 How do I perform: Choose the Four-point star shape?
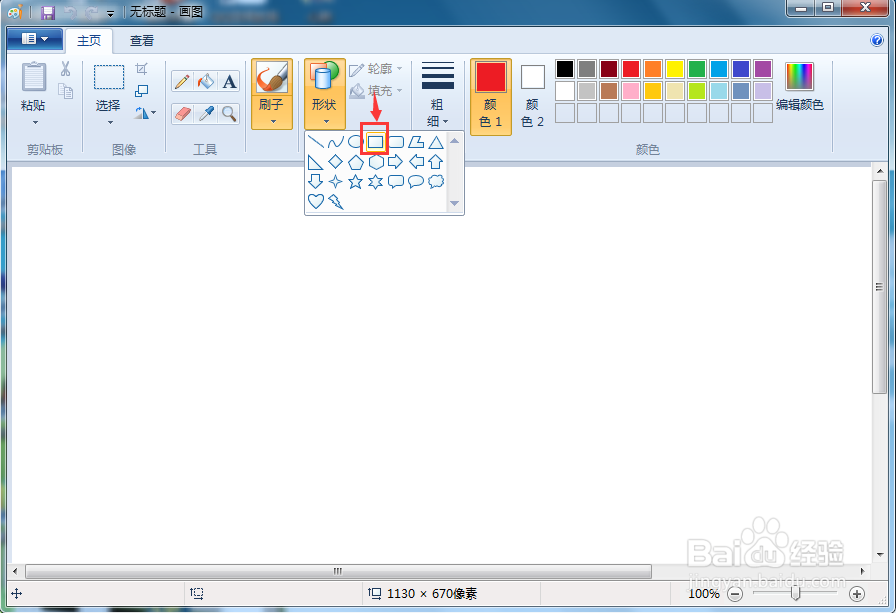tap(335, 182)
